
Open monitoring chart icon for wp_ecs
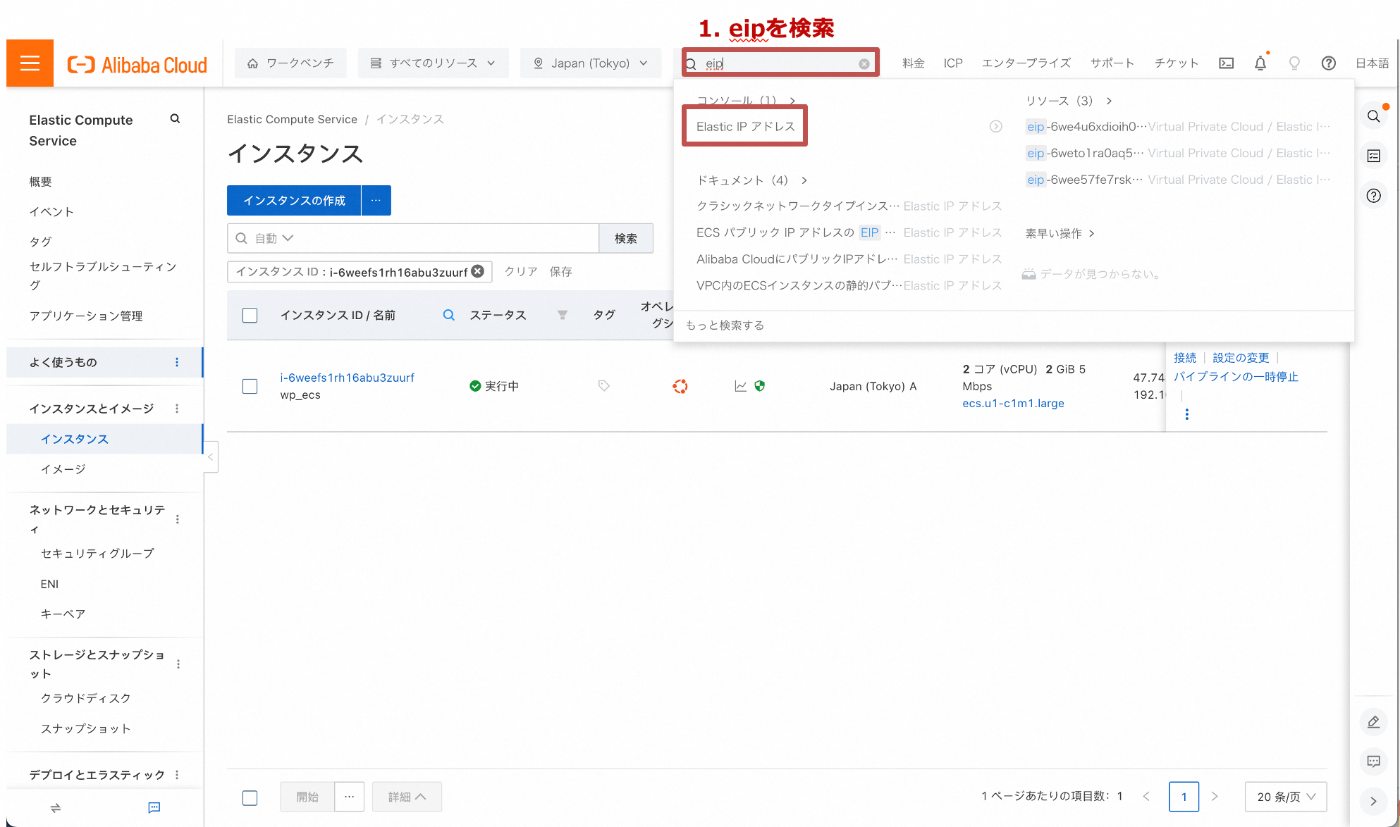pos(741,386)
